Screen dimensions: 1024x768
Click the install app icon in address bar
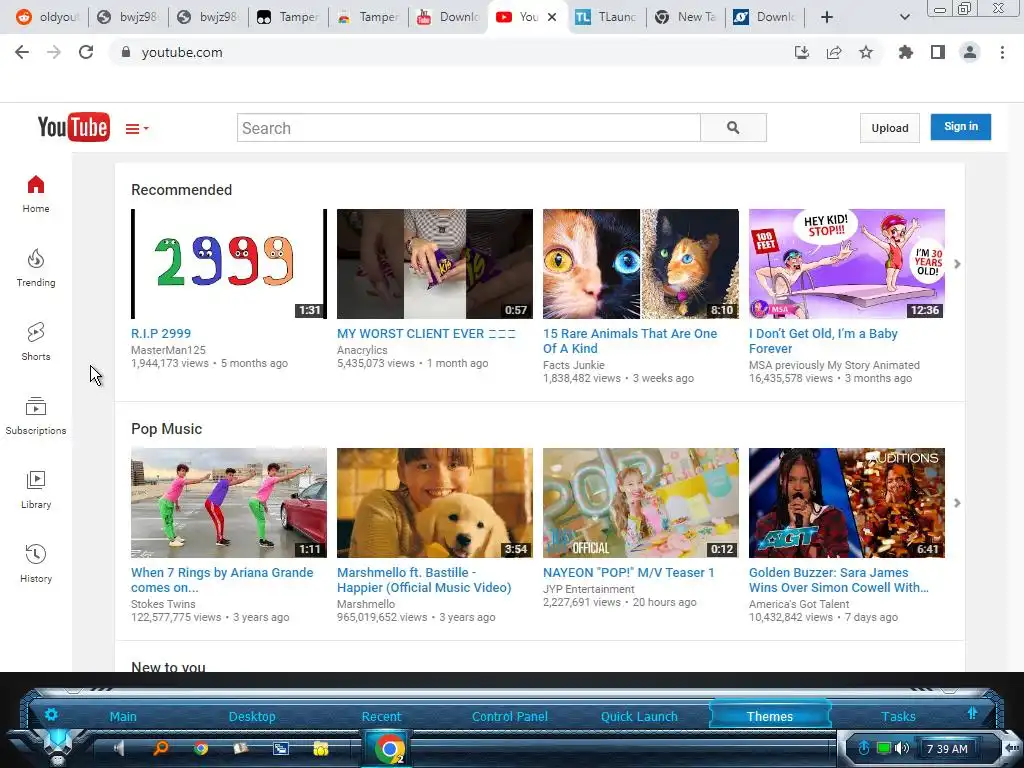(801, 52)
